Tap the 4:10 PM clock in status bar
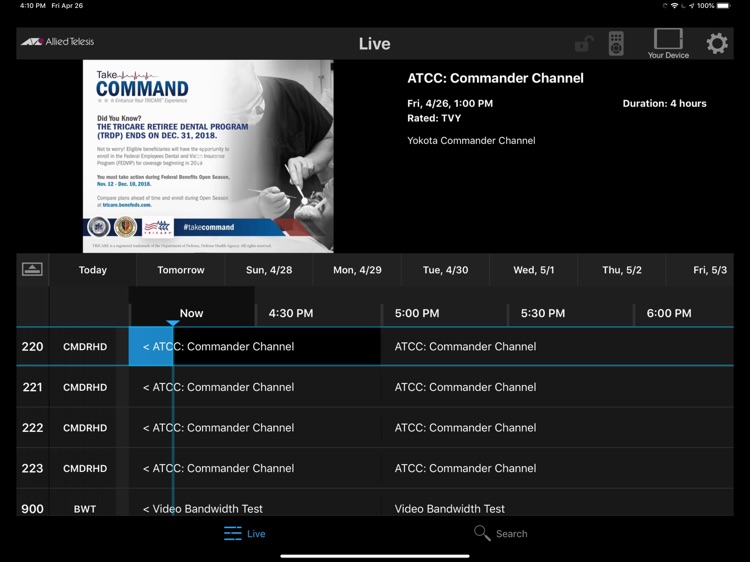 click(x=33, y=6)
